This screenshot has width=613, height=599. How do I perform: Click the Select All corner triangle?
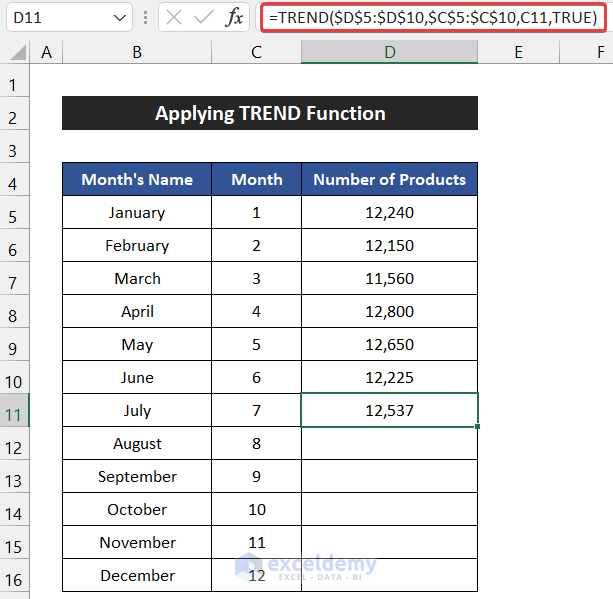click(x=15, y=52)
